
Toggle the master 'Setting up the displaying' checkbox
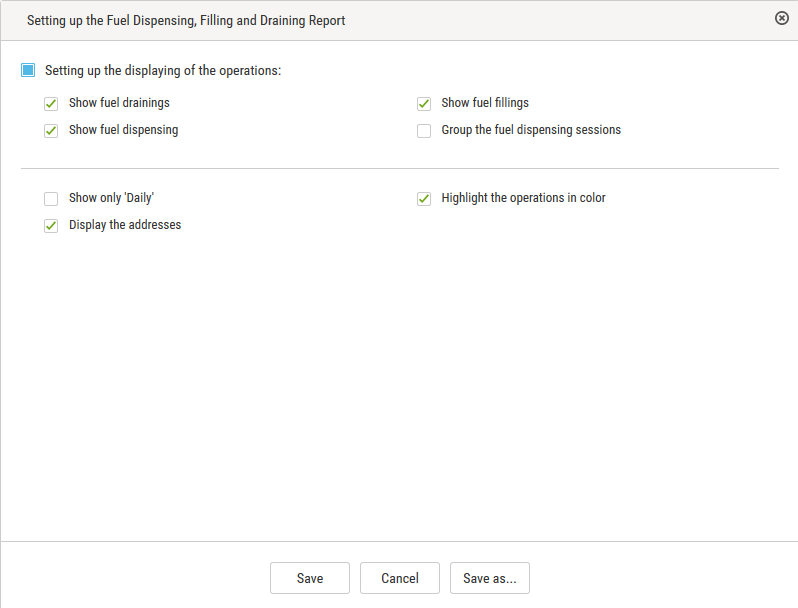[x=28, y=70]
